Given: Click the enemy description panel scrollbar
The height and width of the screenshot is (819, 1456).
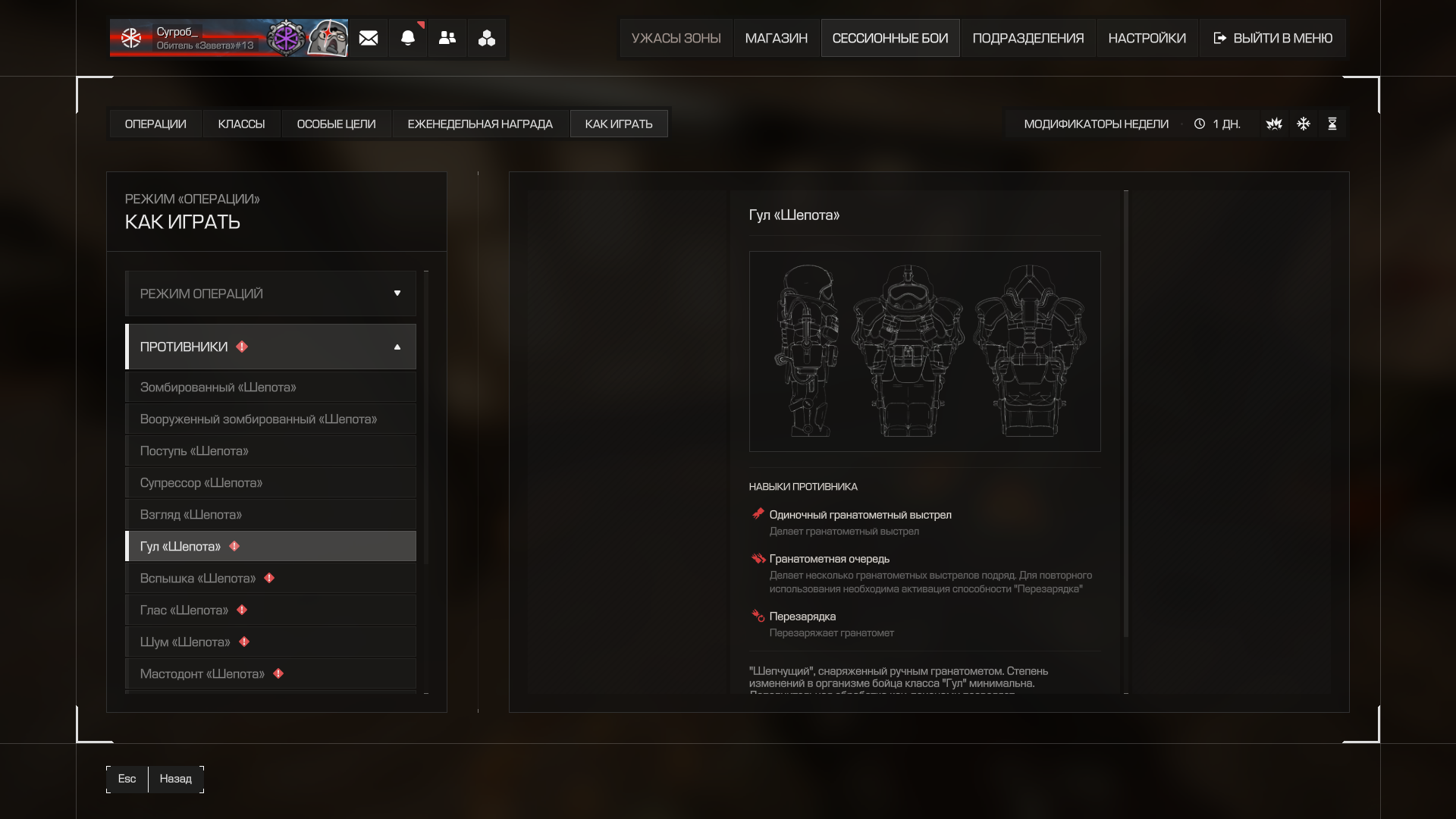Looking at the screenshot, I should pyautogui.click(x=1126, y=413).
